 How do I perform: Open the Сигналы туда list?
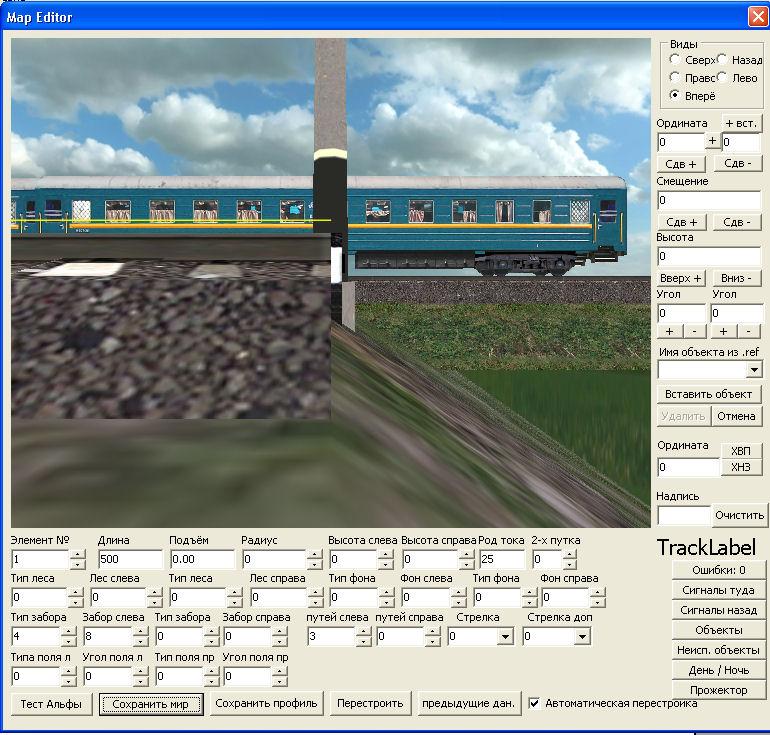[717, 590]
